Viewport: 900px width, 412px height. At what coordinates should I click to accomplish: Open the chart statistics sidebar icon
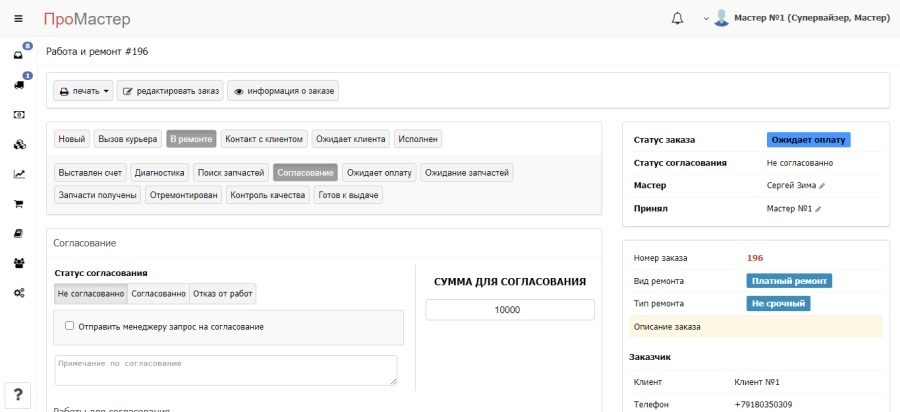18,173
